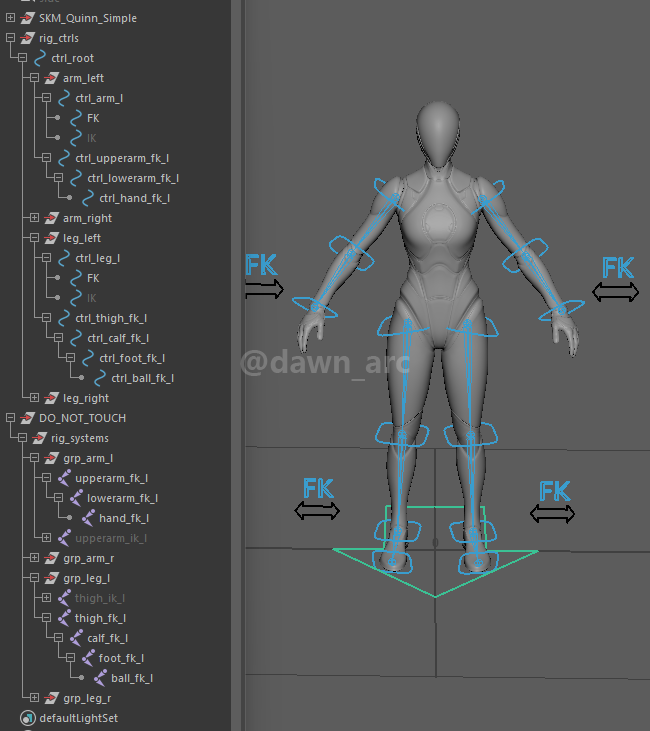
Task: Expand the SKM_Quinn_Simple node
Action: (10, 18)
